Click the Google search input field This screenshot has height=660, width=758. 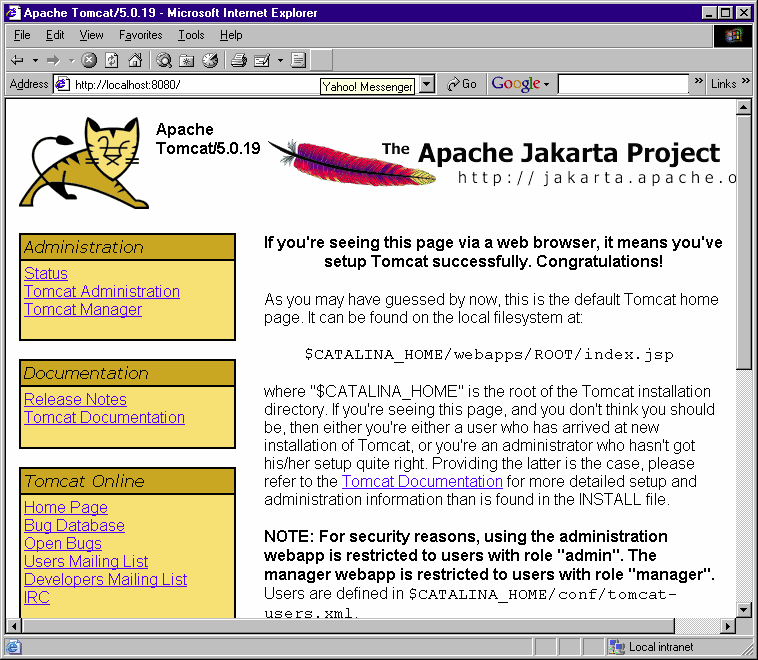623,84
